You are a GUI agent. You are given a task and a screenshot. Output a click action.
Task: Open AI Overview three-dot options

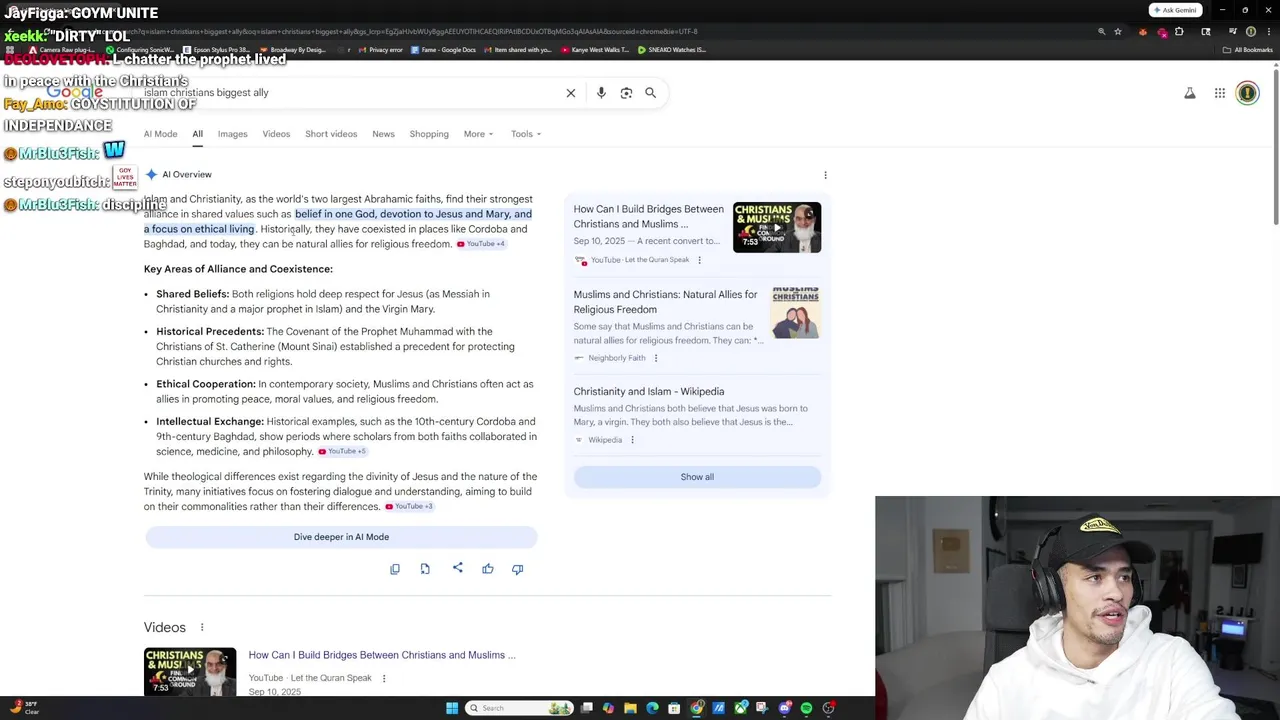[825, 175]
